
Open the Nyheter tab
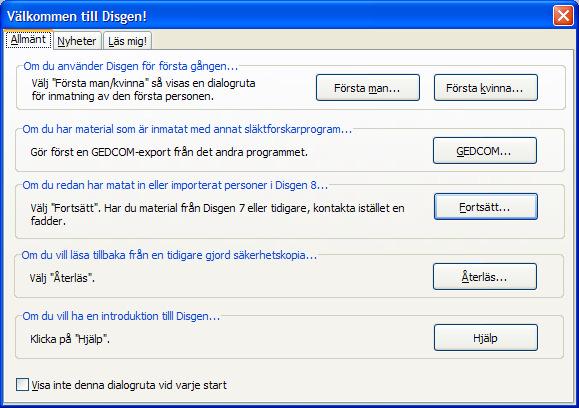point(77,41)
